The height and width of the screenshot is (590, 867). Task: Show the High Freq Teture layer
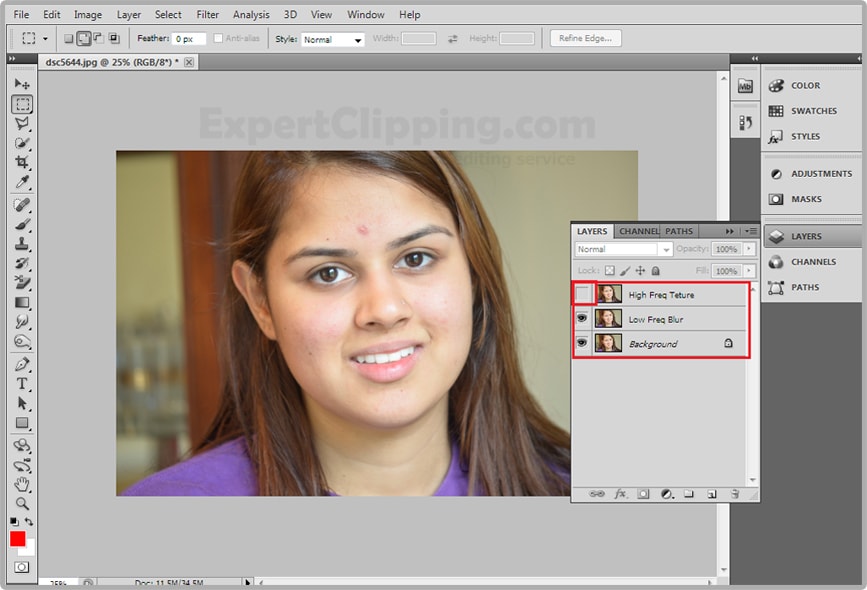point(582,294)
